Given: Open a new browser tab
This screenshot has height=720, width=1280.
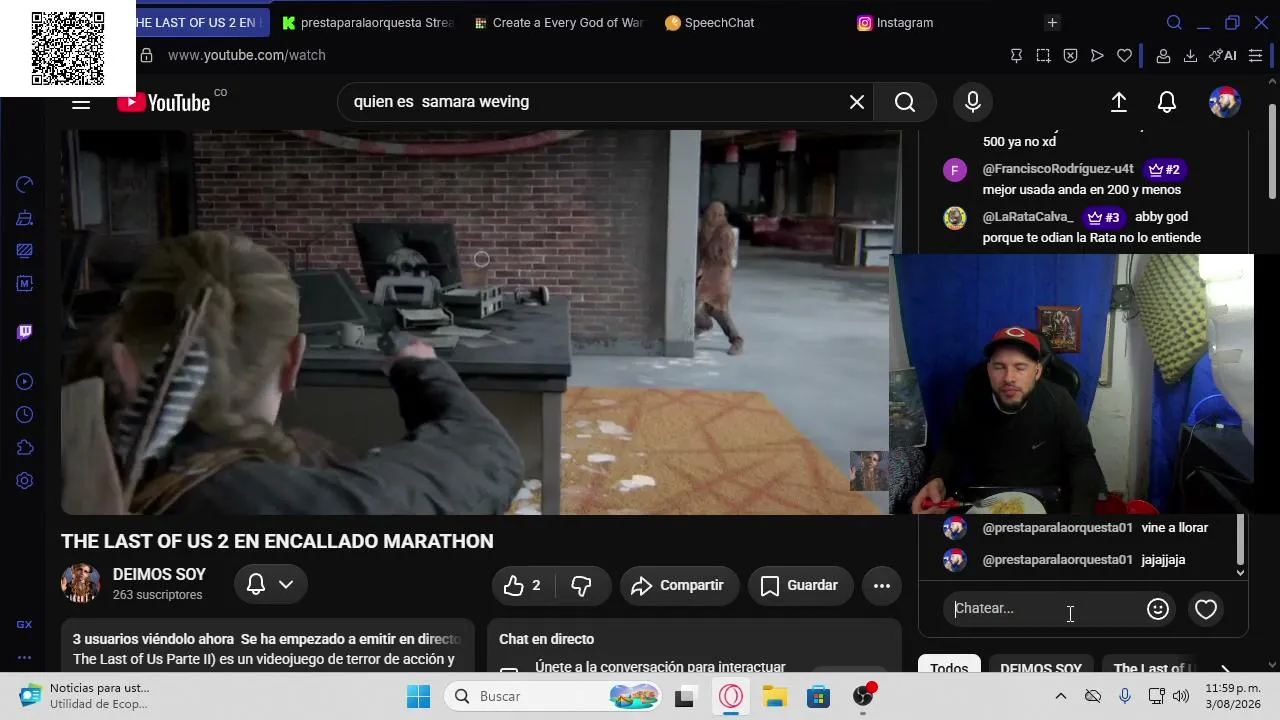Looking at the screenshot, I should click(1052, 23).
